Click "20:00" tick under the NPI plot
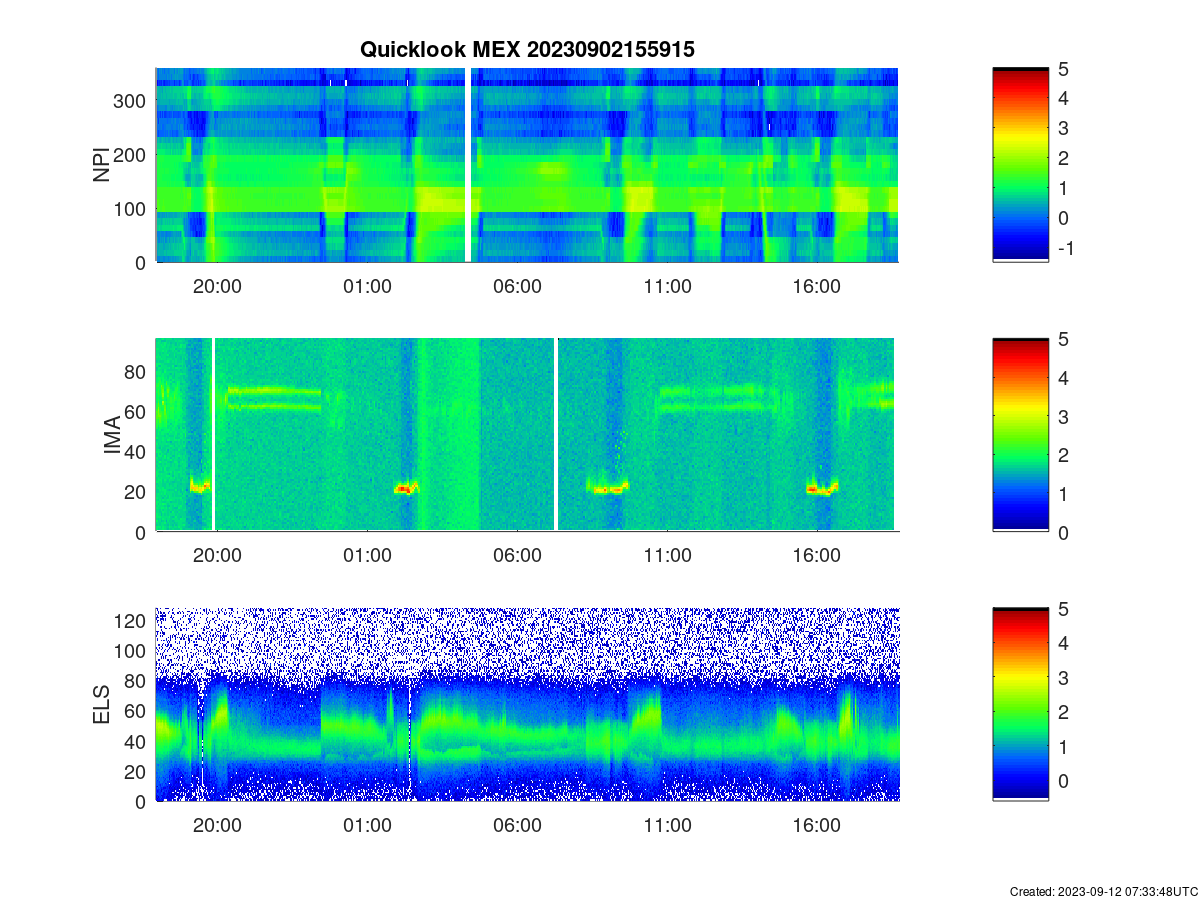Screen dimensions: 1200x900 click(x=217, y=286)
